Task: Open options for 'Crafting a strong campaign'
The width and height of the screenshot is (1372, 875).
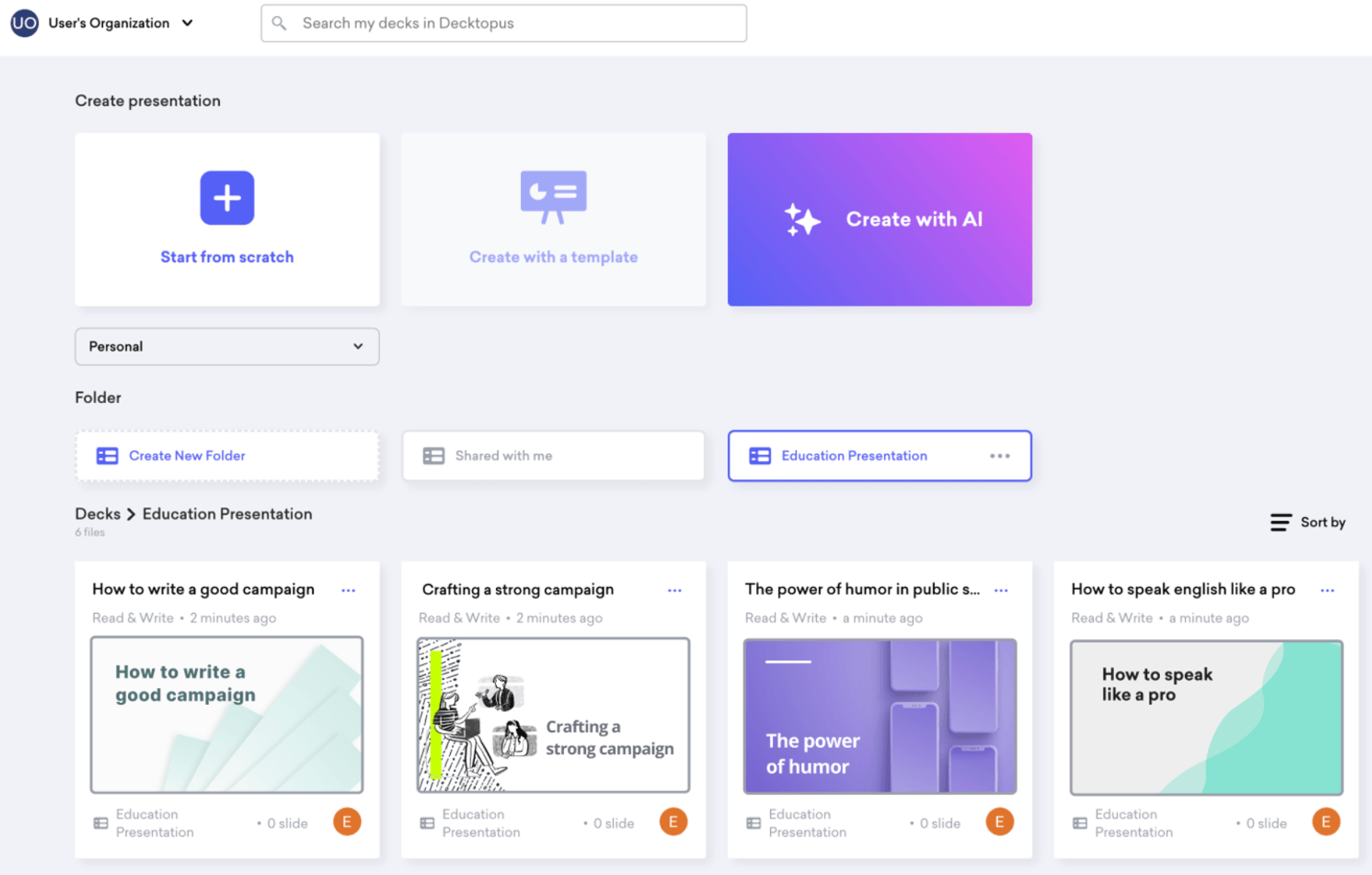Action: point(674,590)
